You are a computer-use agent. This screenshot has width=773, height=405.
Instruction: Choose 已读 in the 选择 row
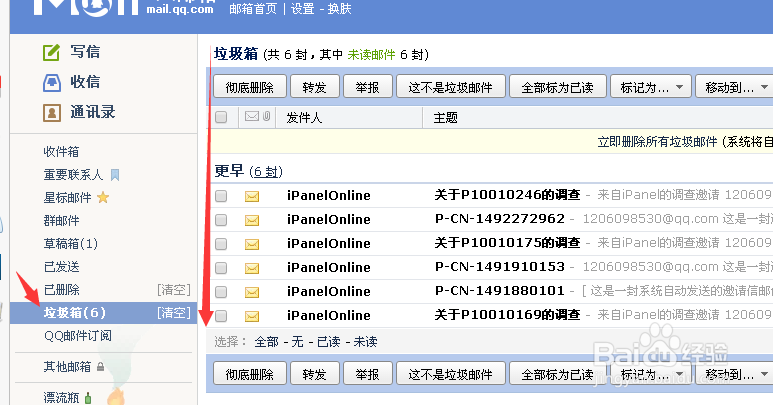click(x=328, y=342)
